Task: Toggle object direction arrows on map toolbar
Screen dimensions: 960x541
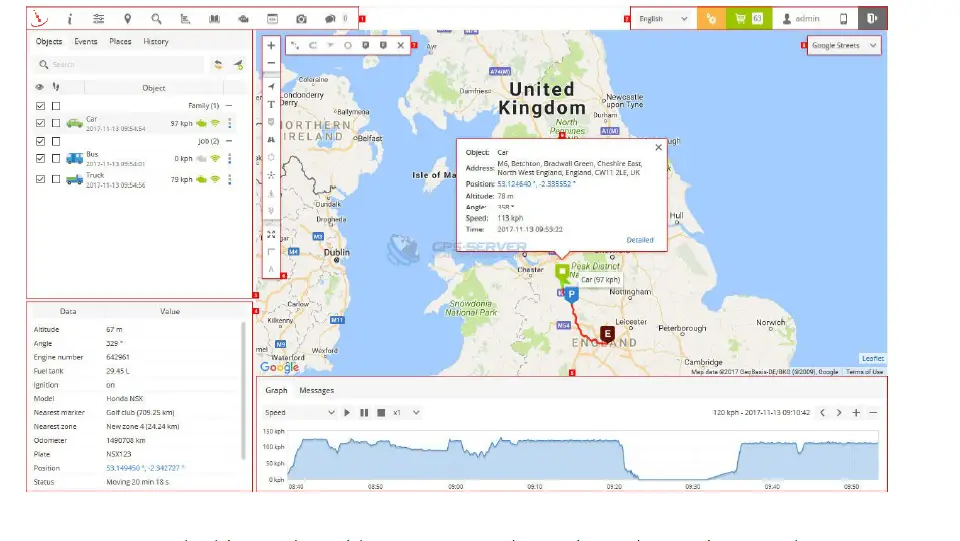Action: pyautogui.click(x=271, y=86)
